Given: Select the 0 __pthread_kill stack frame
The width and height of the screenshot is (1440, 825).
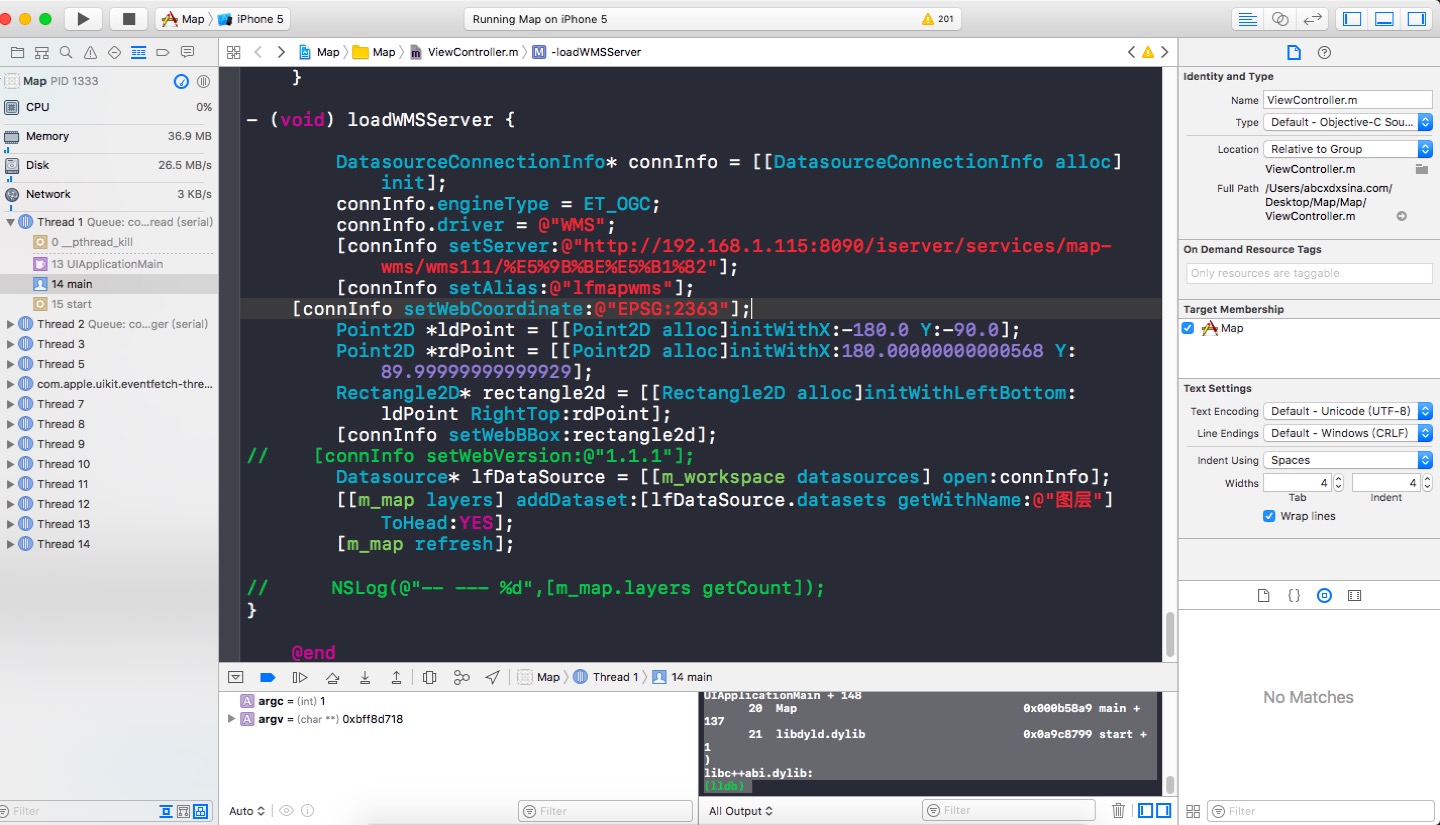Looking at the screenshot, I should (109, 242).
